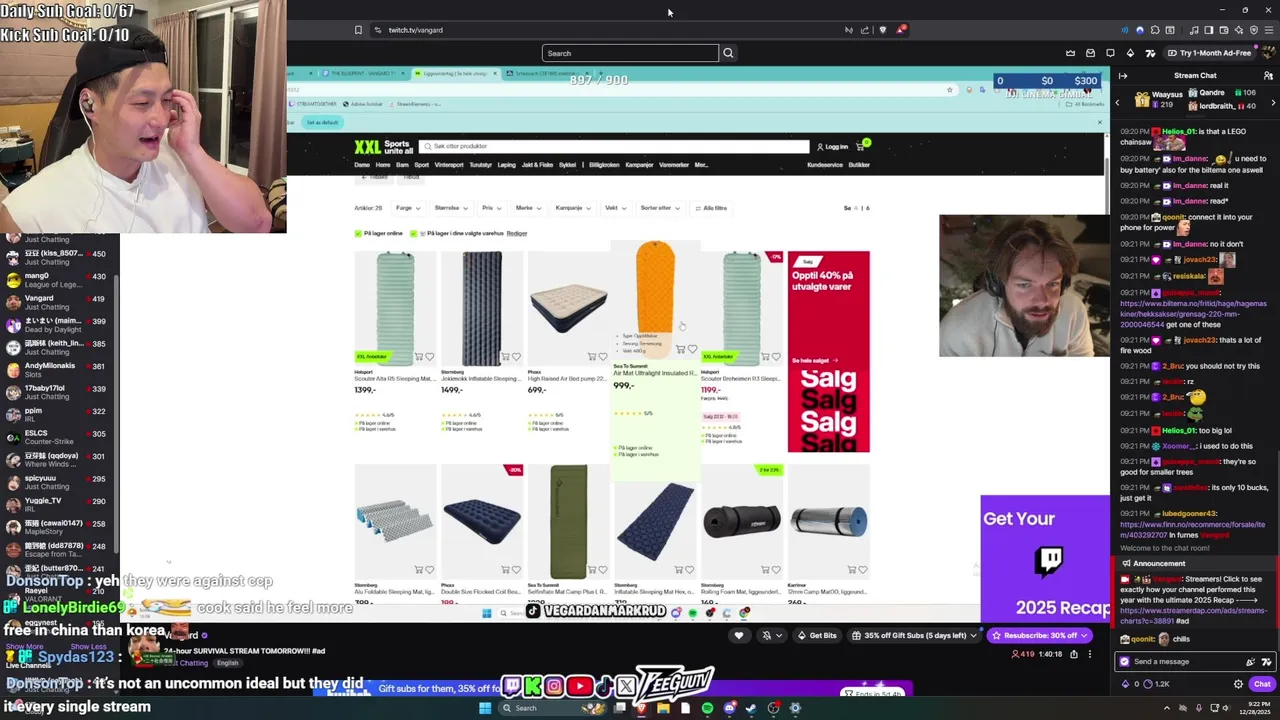Click user avatar in Twitch top bar
1280x720 pixels.
[1268, 53]
